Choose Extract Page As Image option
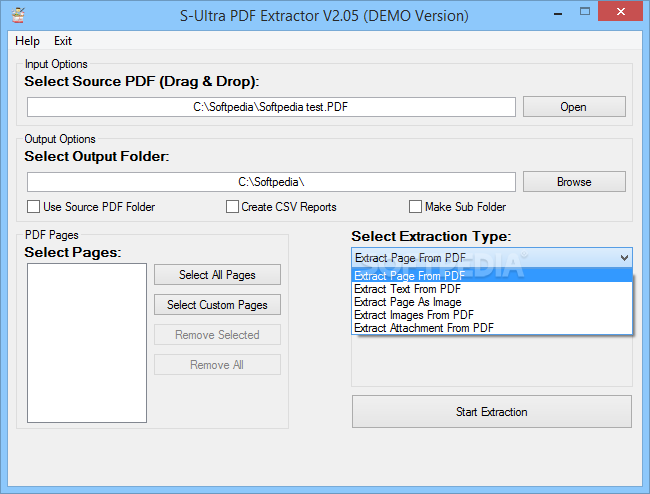 492,302
